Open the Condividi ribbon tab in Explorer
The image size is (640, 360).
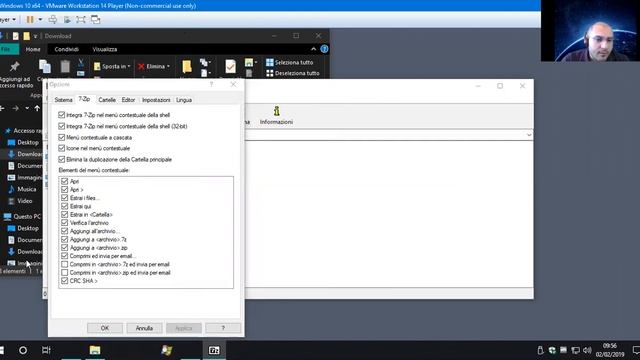point(67,49)
